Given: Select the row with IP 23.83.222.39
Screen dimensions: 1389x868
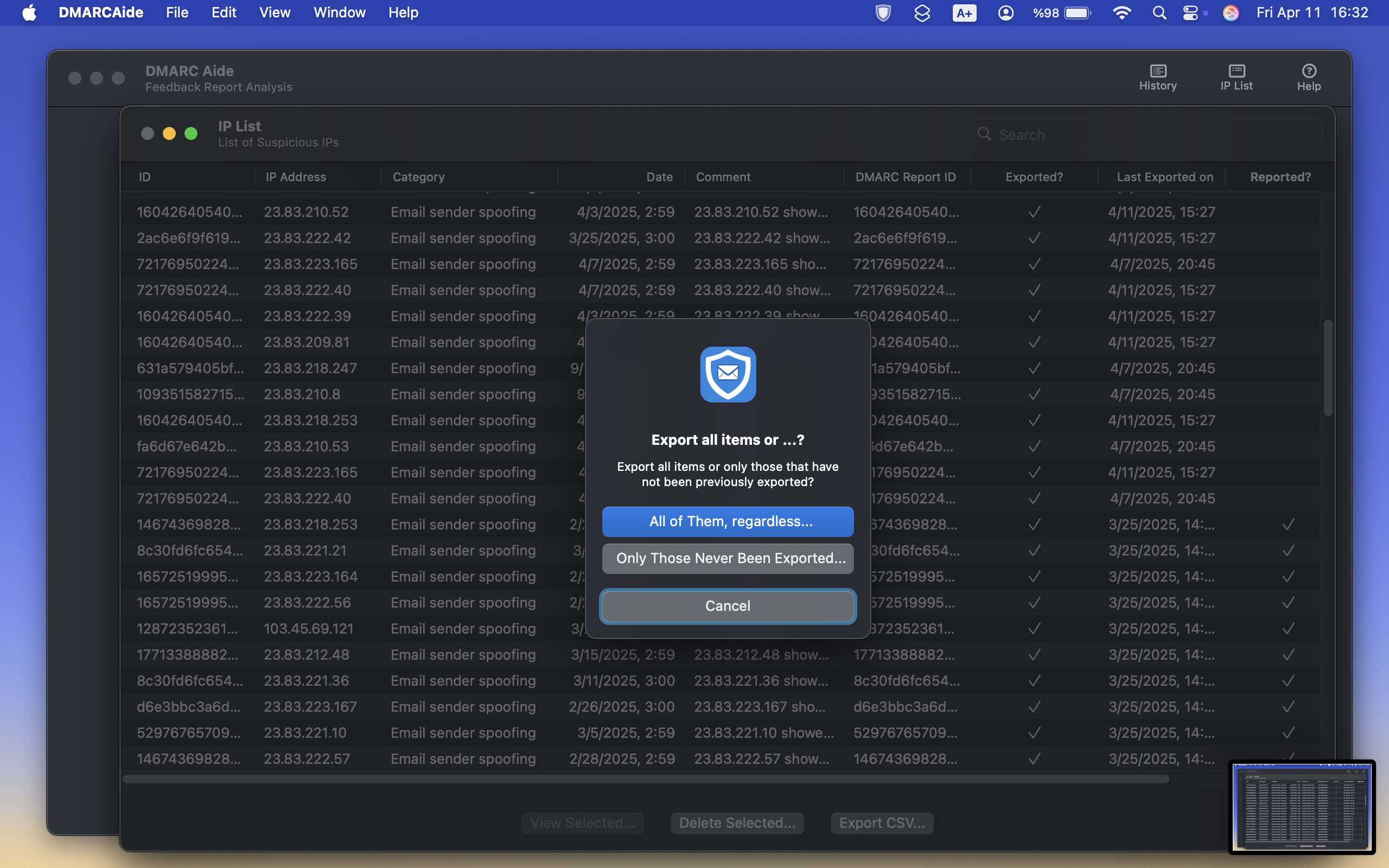Looking at the screenshot, I should pos(720,316).
